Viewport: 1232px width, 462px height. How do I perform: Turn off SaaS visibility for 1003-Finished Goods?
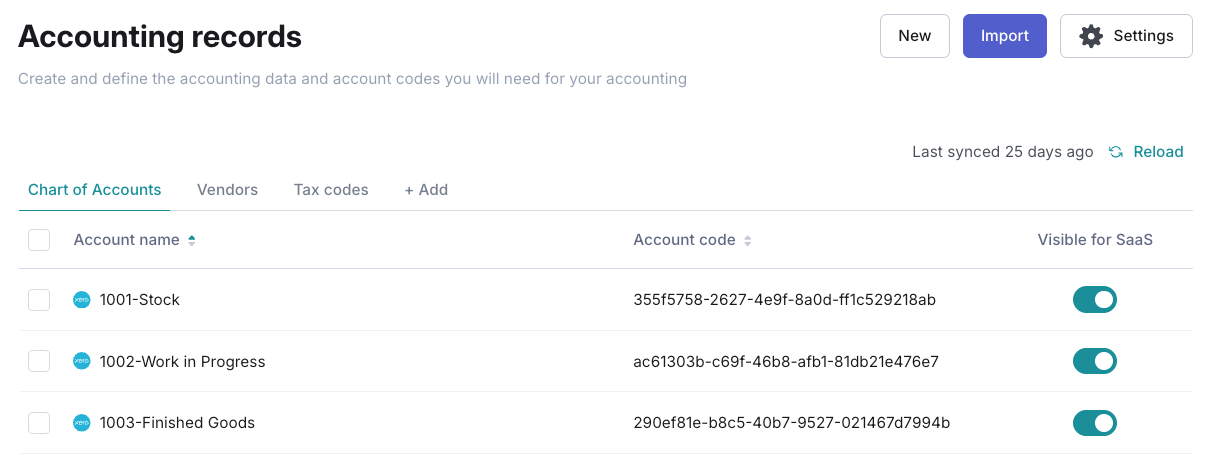[1095, 423]
